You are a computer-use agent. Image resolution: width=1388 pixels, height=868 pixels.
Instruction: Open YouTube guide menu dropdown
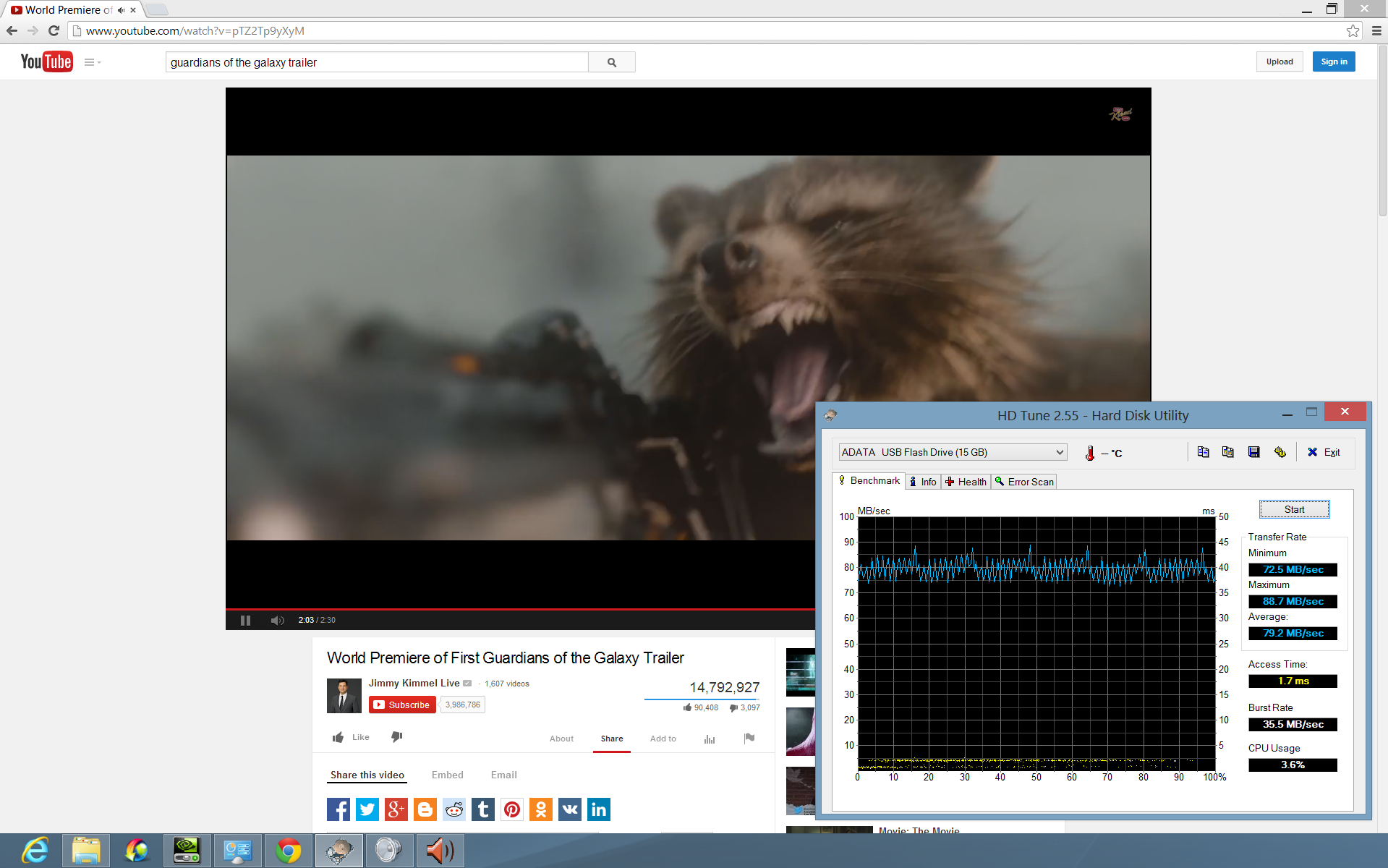point(93,62)
